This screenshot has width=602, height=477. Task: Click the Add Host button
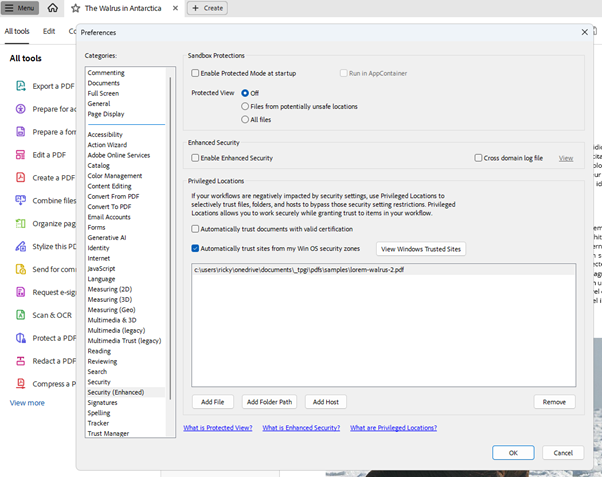click(326, 402)
